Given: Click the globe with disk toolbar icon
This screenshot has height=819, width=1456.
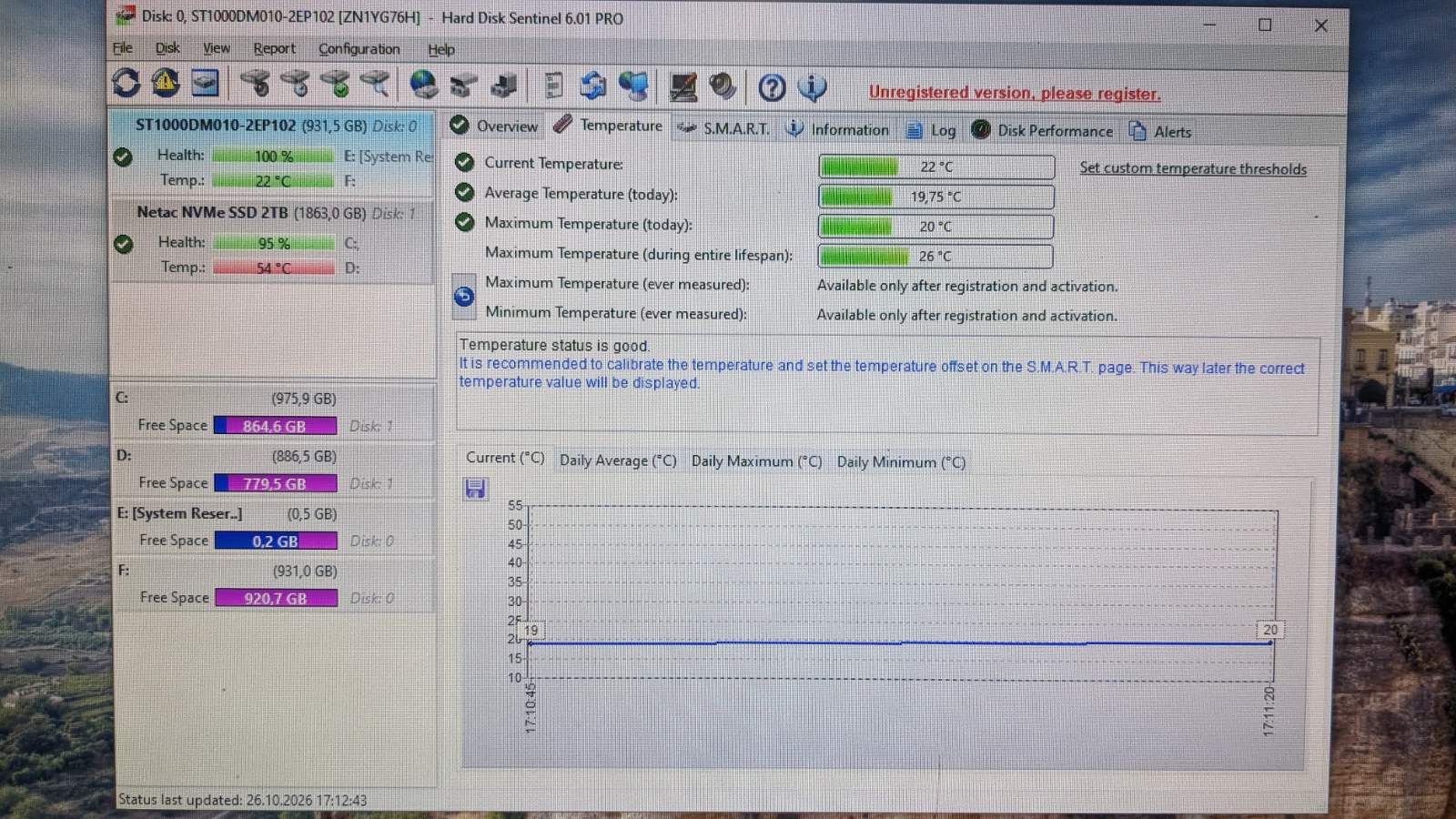Looking at the screenshot, I should pyautogui.click(x=423, y=86).
